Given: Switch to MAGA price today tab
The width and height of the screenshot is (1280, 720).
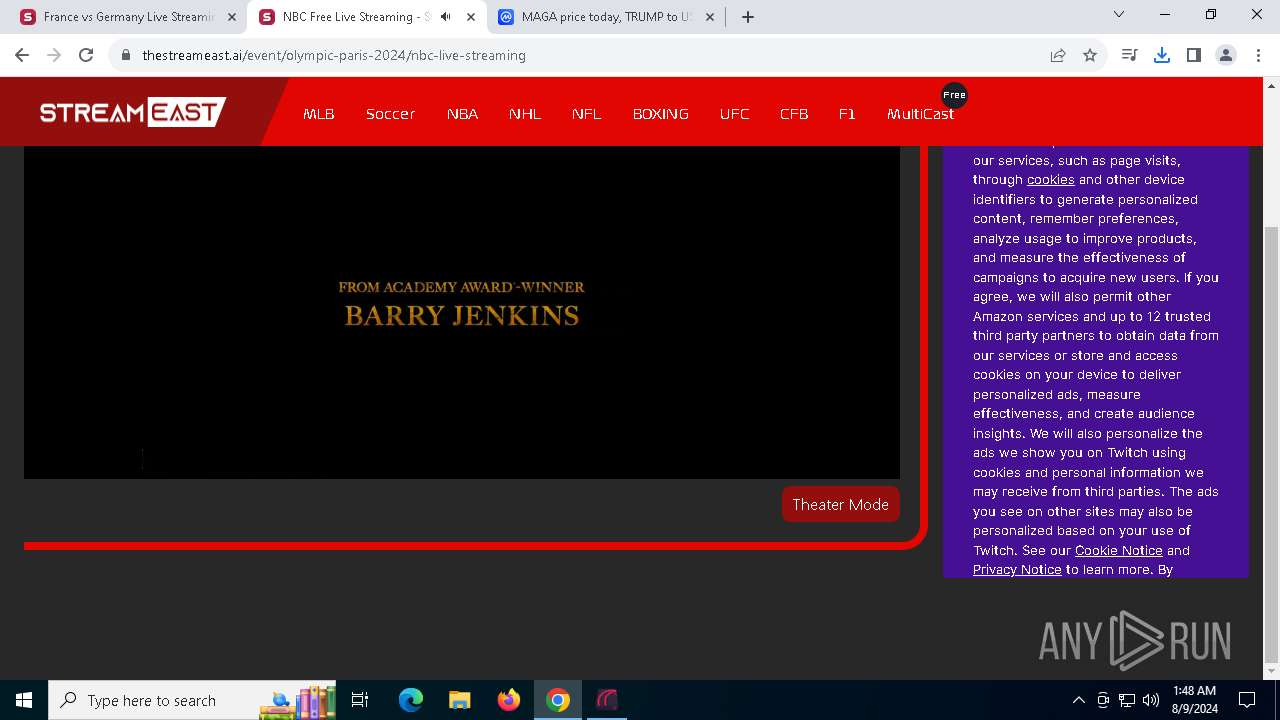Looking at the screenshot, I should click(606, 17).
